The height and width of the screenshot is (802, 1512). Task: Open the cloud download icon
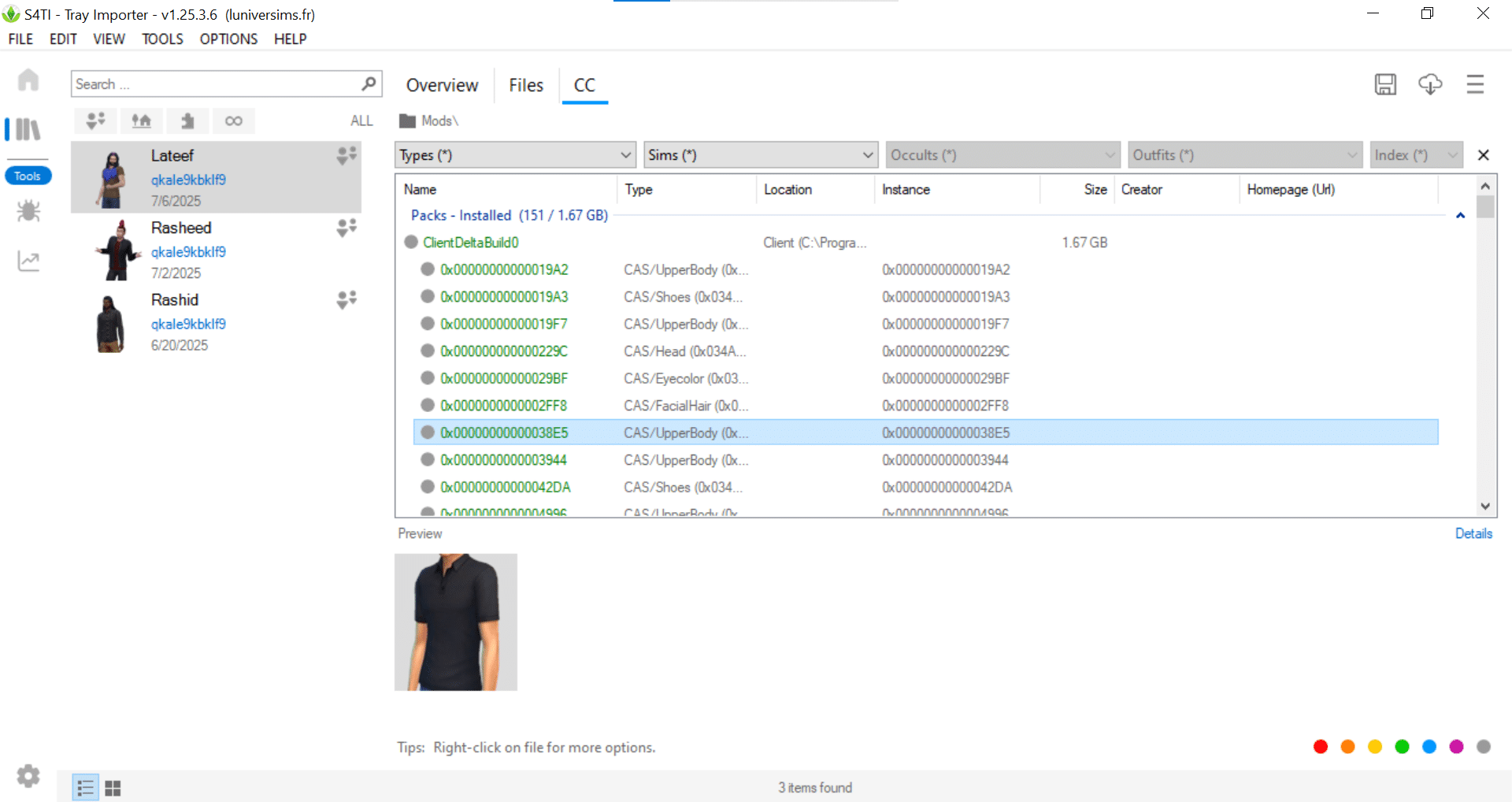point(1431,84)
